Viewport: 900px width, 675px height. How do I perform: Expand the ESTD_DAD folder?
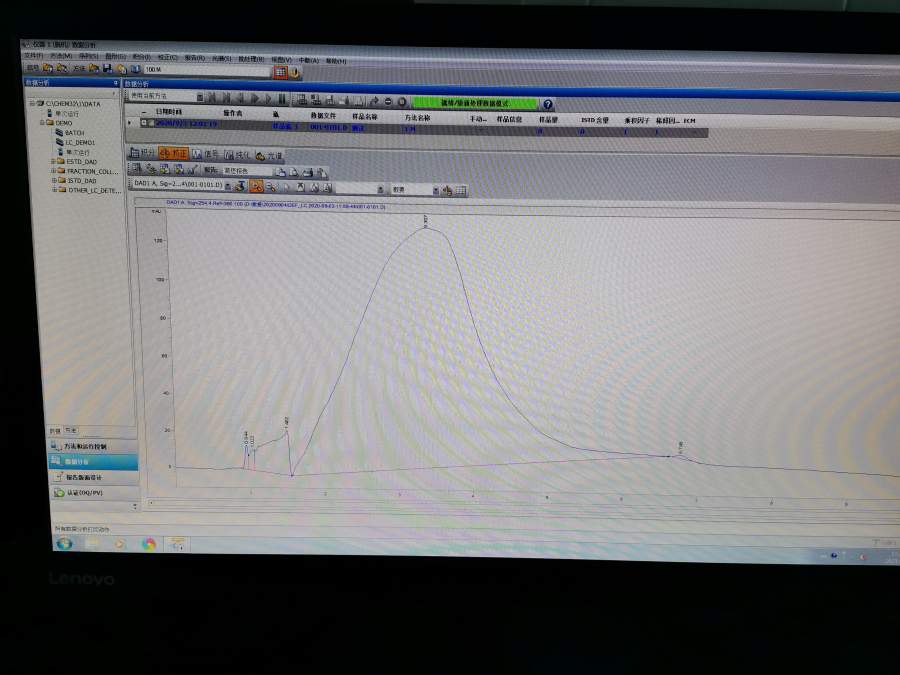point(53,161)
